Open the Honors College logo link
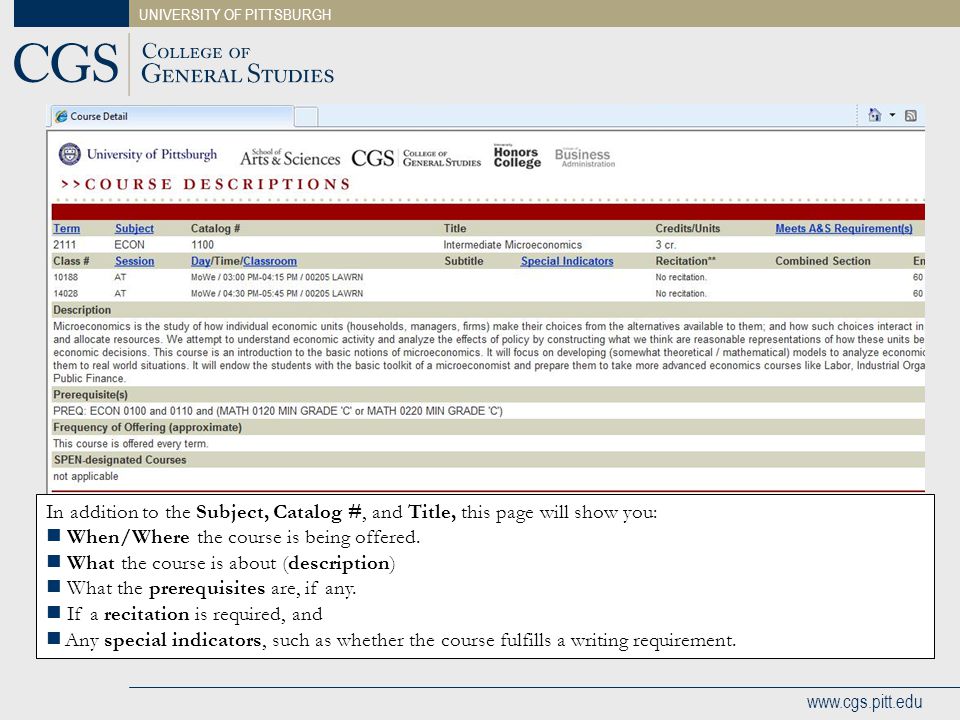The image size is (960, 720). click(517, 156)
